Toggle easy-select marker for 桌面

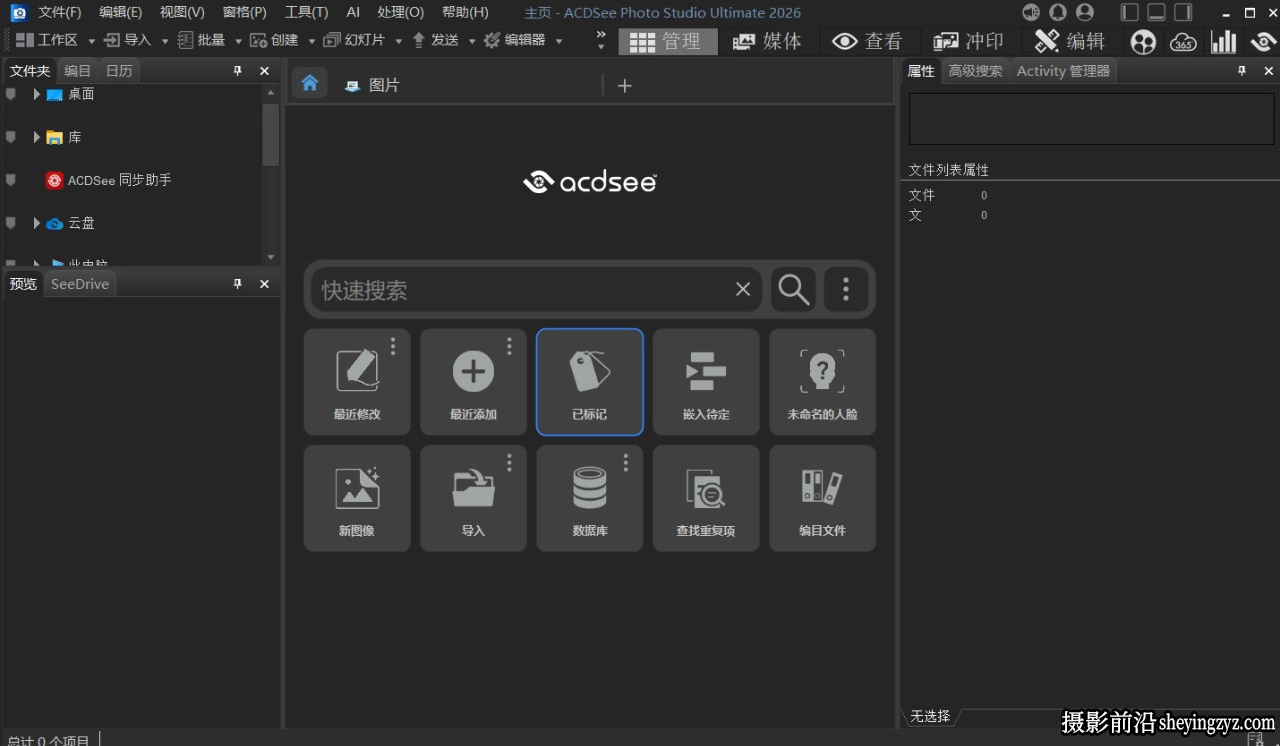coord(11,94)
